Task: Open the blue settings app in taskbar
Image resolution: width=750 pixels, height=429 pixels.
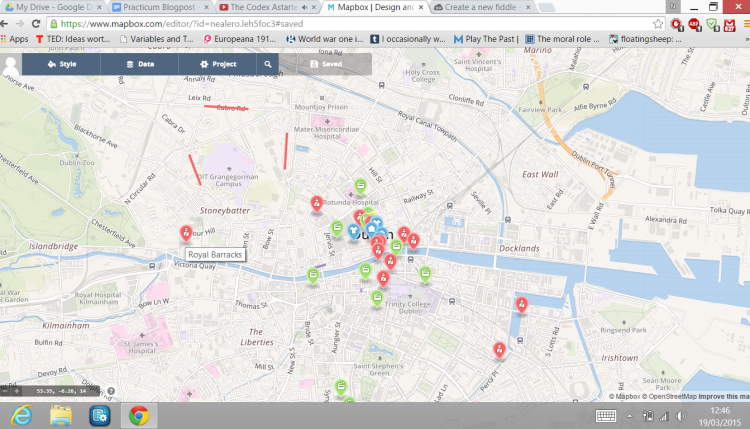Action: 99,416
